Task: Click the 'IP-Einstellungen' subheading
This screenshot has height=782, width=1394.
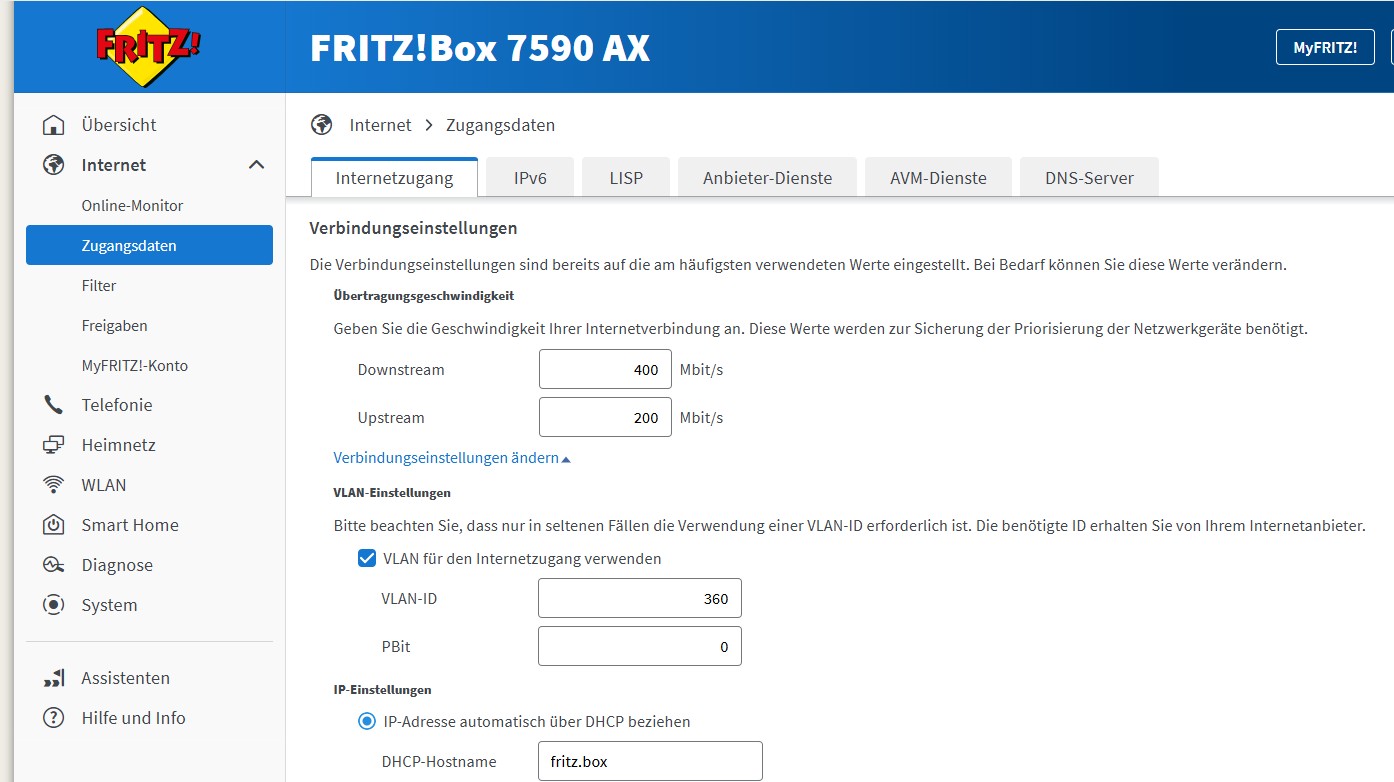Action: 383,689
